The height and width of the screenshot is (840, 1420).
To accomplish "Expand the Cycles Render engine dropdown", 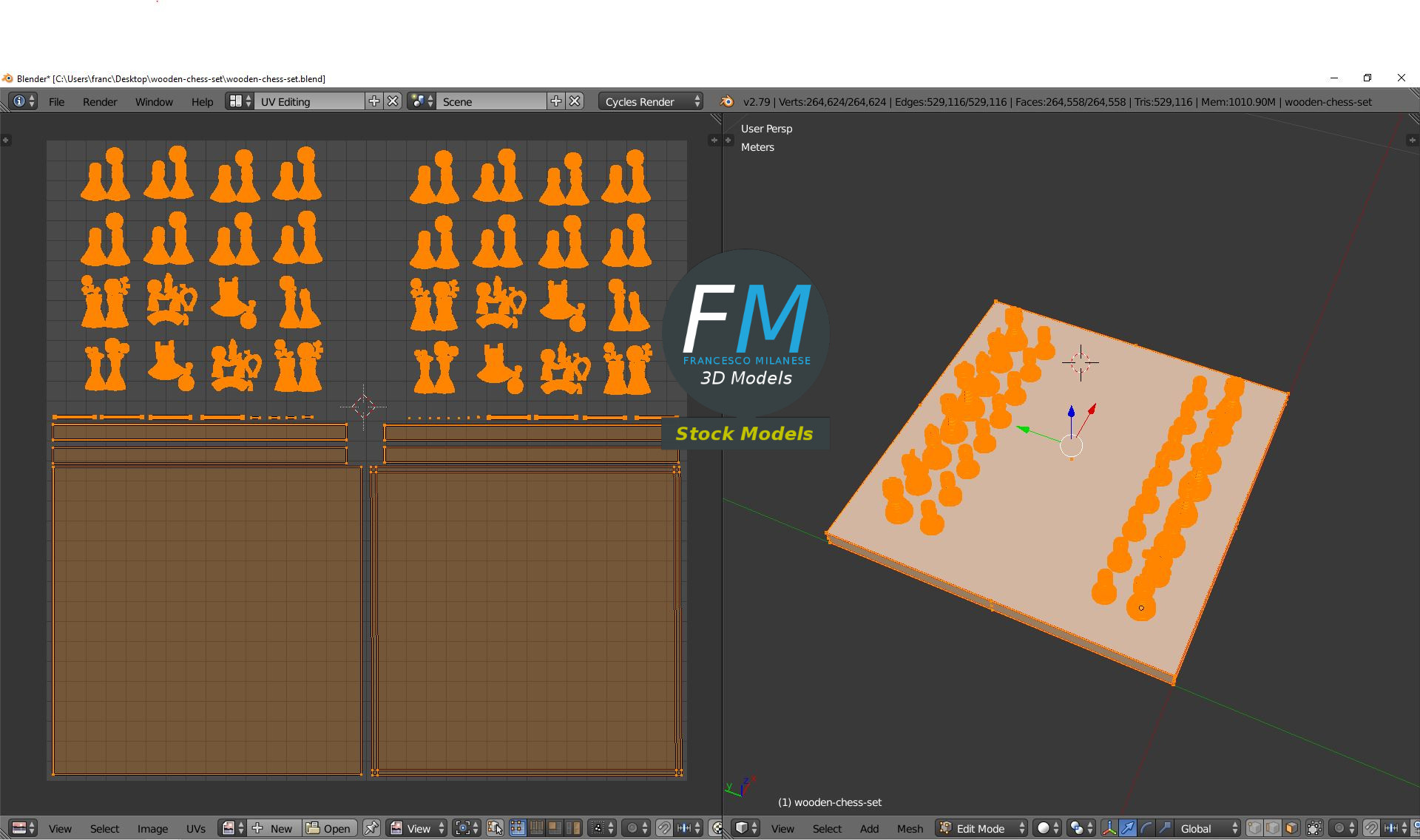I will (x=651, y=102).
